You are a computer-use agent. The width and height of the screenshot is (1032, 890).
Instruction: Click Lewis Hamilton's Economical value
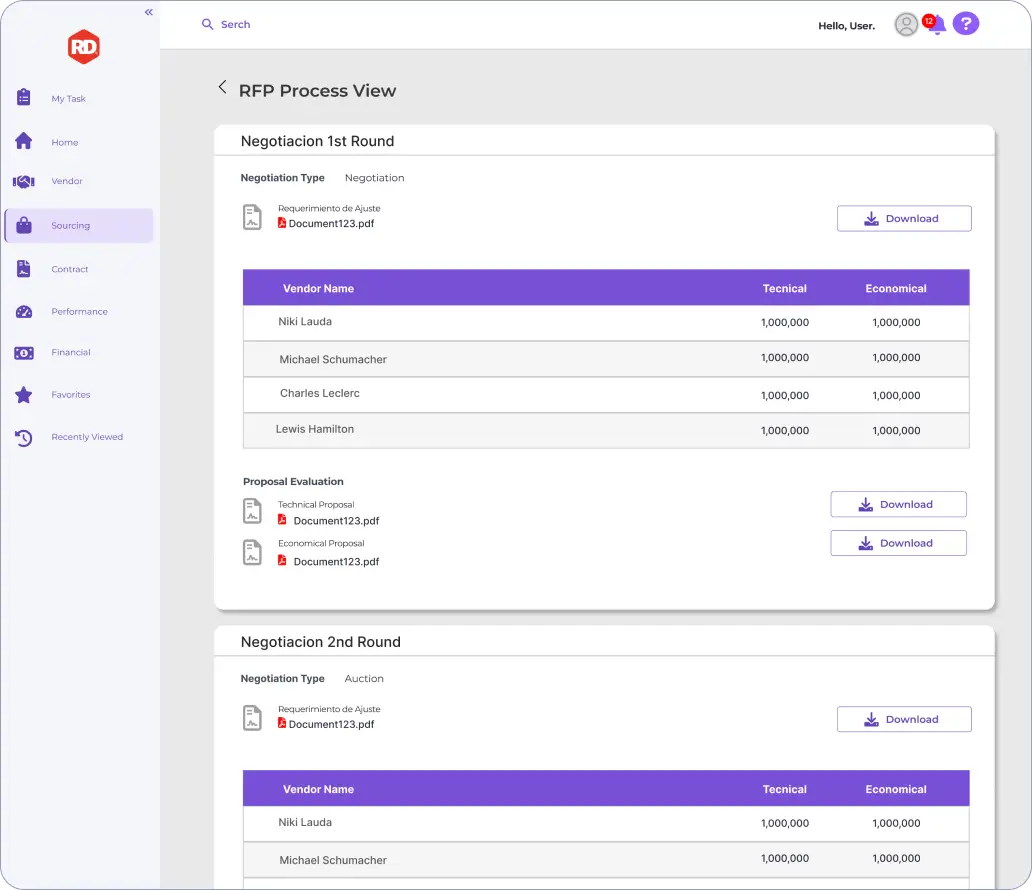pos(896,431)
